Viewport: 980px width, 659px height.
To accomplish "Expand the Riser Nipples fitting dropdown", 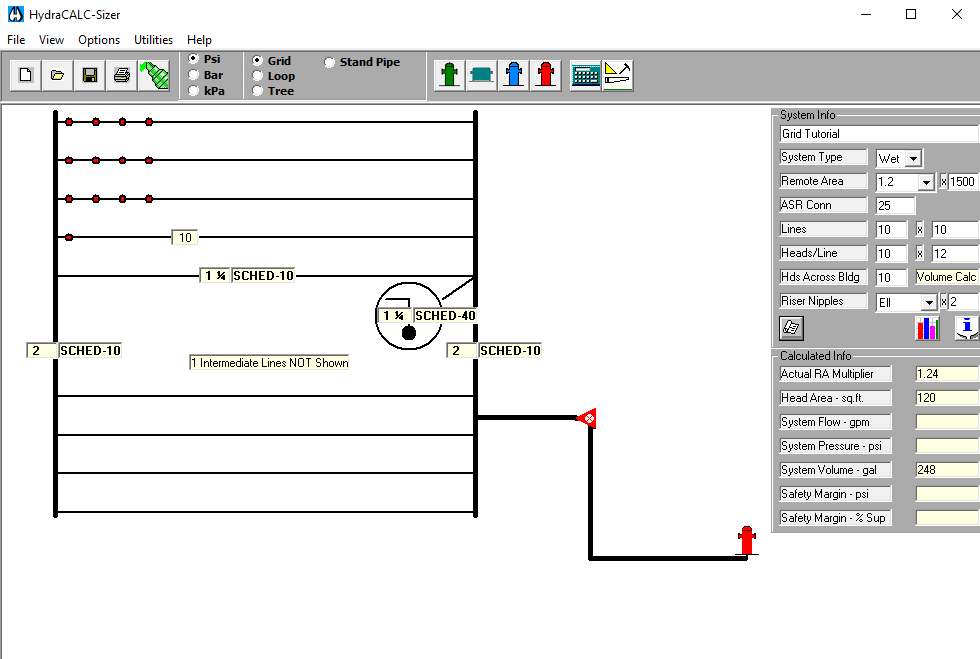I will point(929,302).
